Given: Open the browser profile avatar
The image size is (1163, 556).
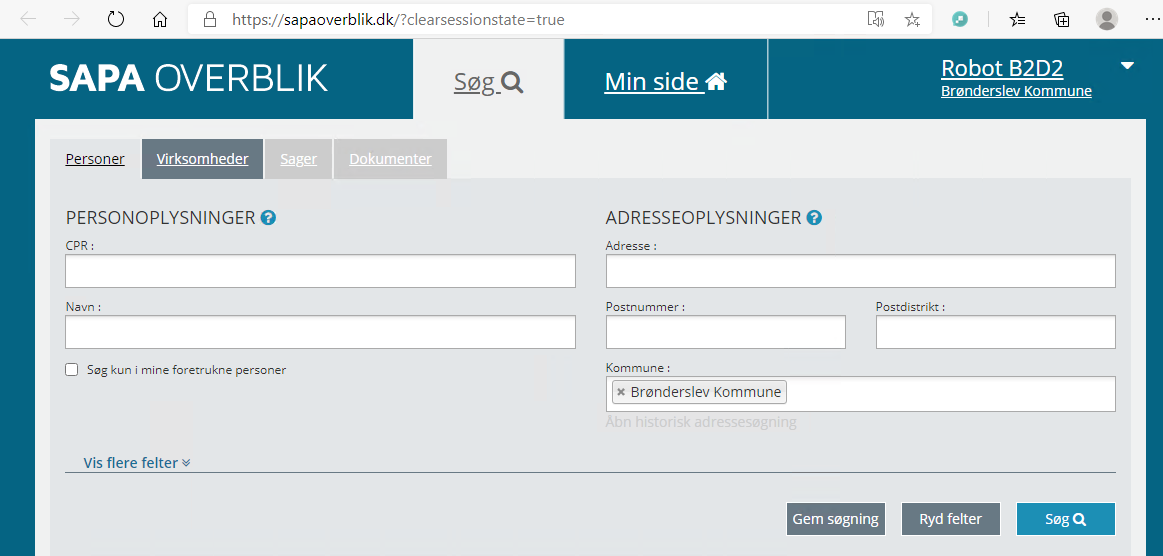Looking at the screenshot, I should pyautogui.click(x=1107, y=19).
